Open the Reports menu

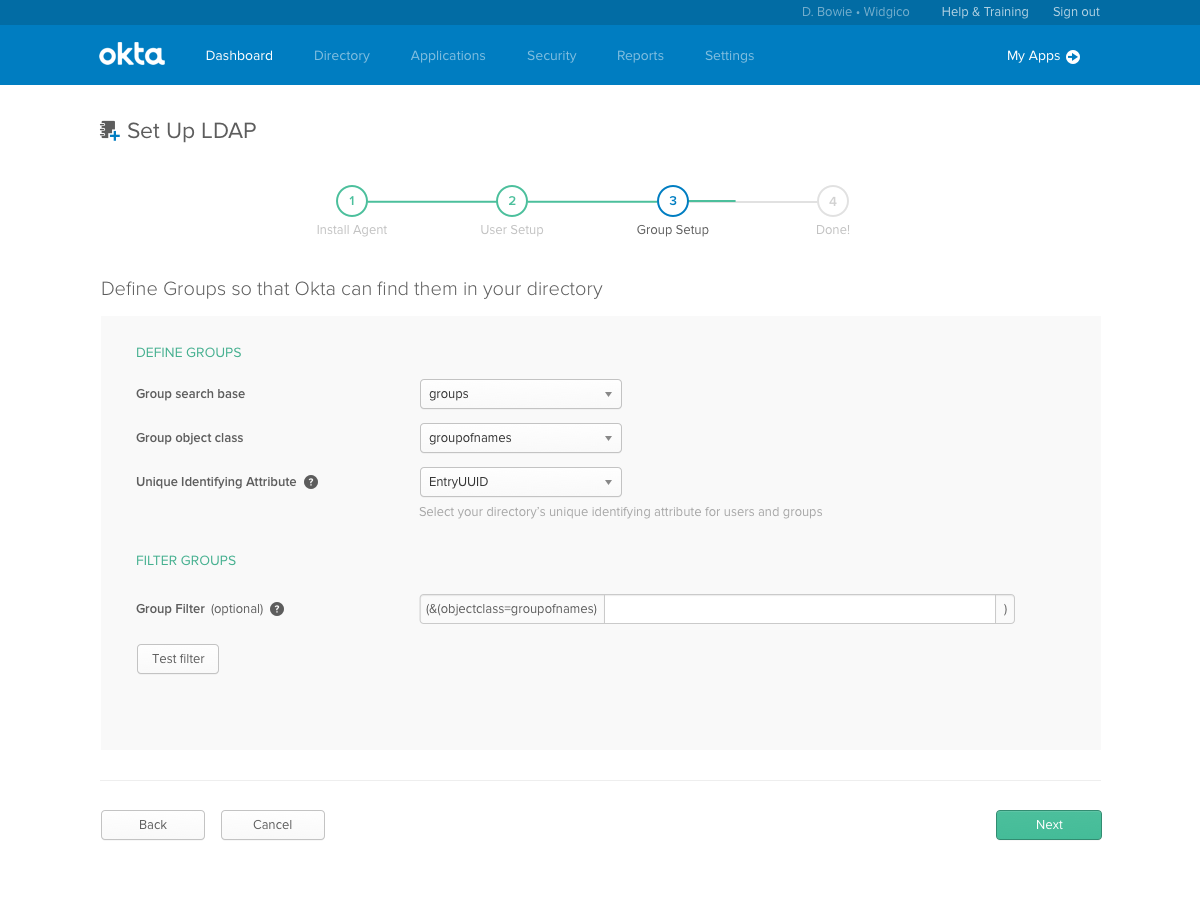click(x=640, y=56)
